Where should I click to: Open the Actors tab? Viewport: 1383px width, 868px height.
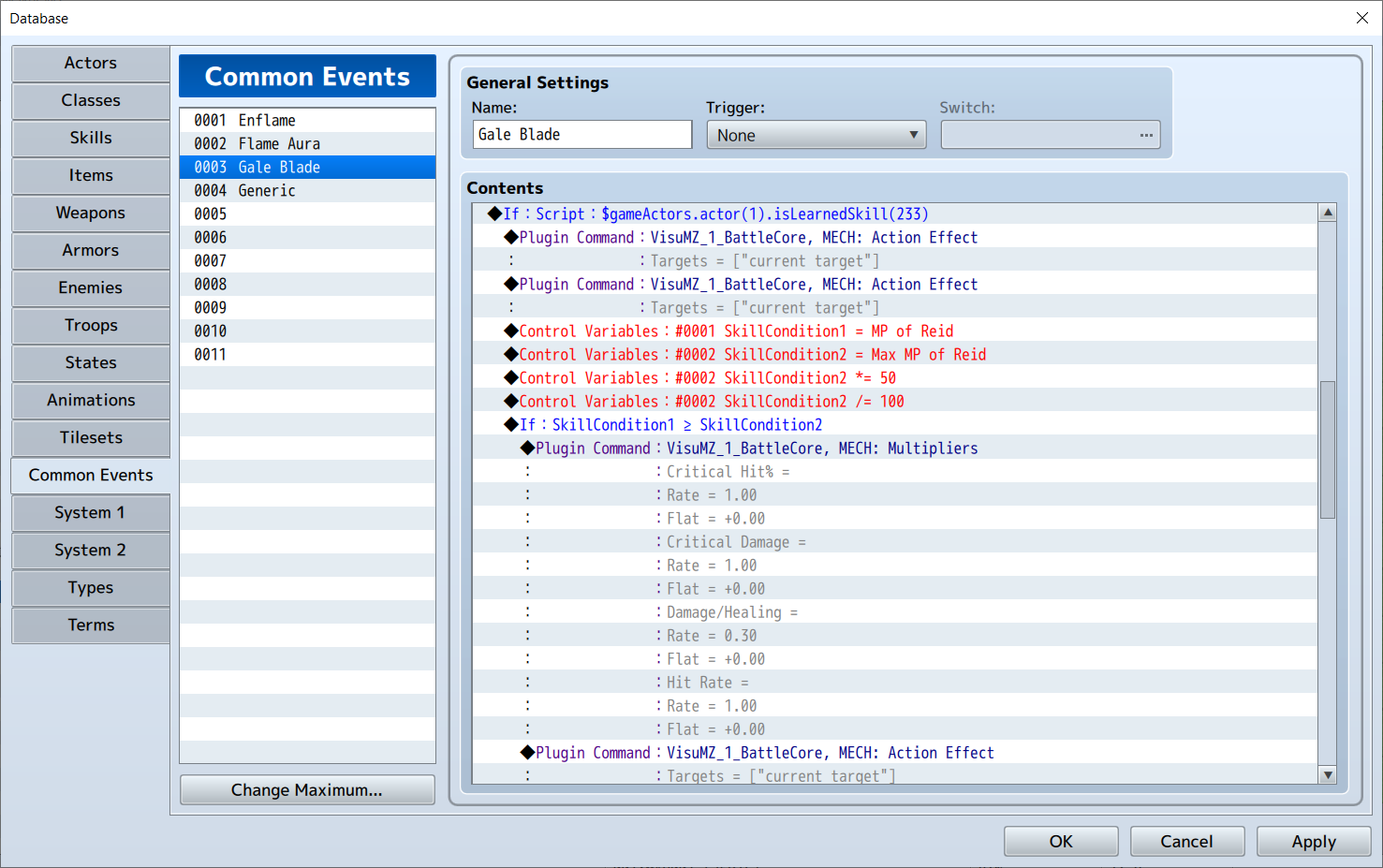click(91, 64)
